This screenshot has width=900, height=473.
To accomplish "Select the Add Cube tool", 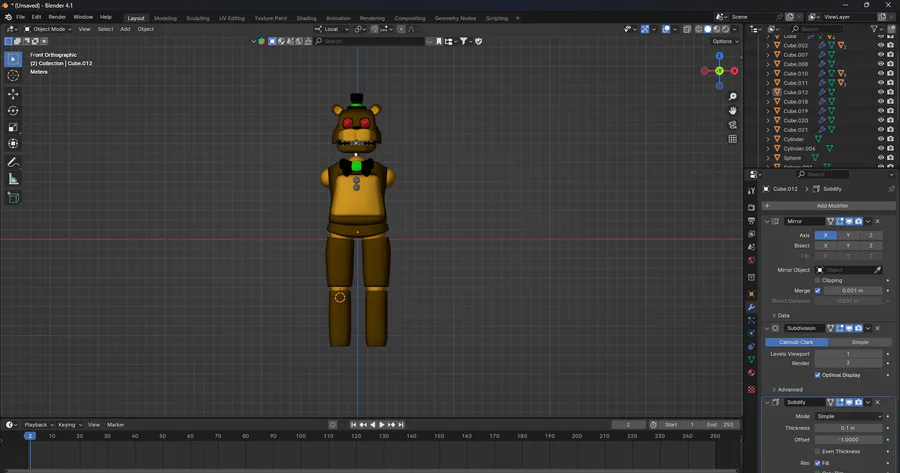I will click(x=13, y=198).
